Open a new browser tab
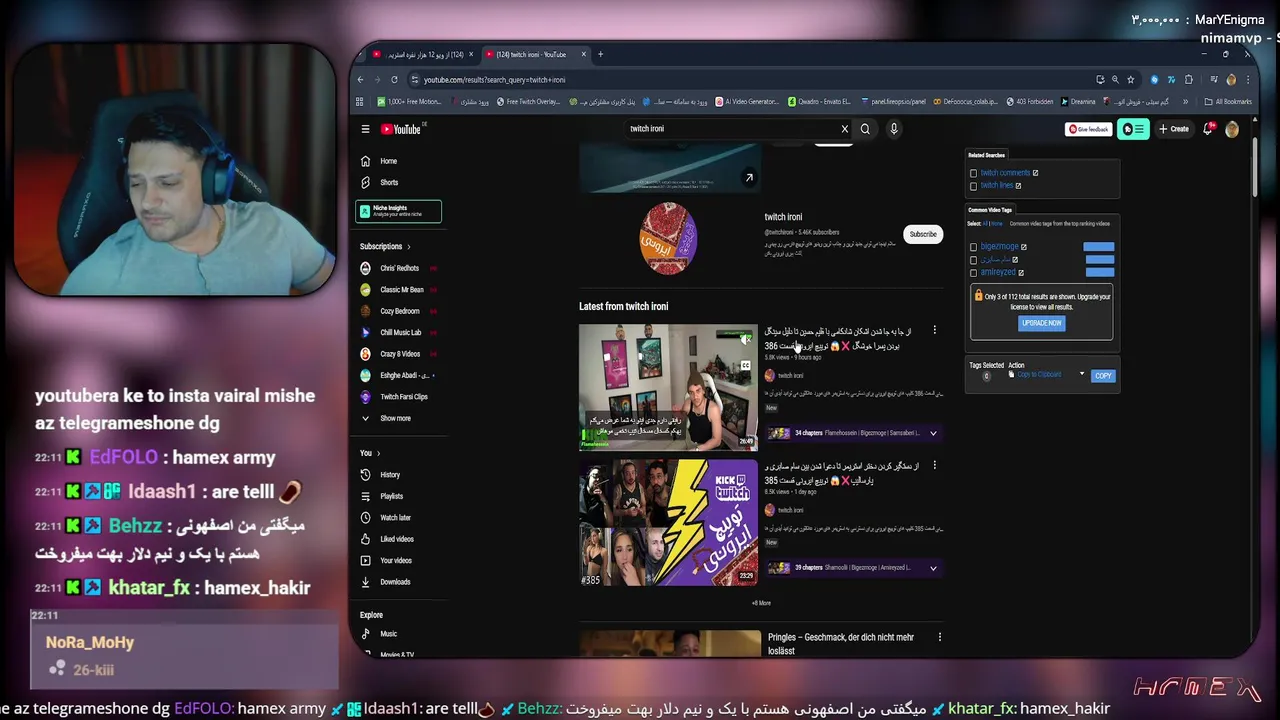Image resolution: width=1280 pixels, height=720 pixels. point(600,54)
